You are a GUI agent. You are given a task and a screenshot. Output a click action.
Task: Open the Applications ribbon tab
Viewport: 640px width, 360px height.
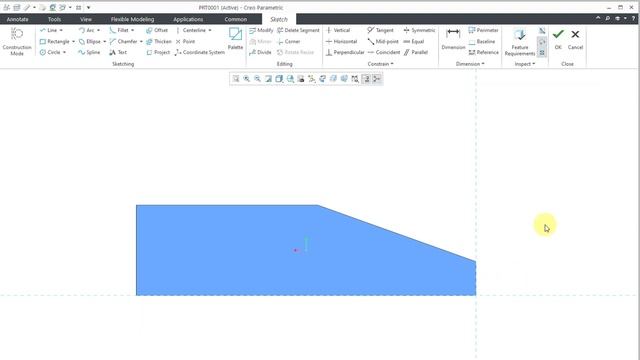pyautogui.click(x=188, y=19)
